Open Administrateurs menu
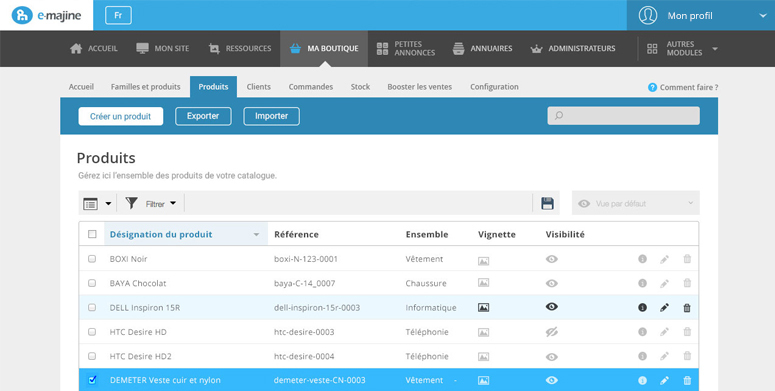 click(x=573, y=48)
